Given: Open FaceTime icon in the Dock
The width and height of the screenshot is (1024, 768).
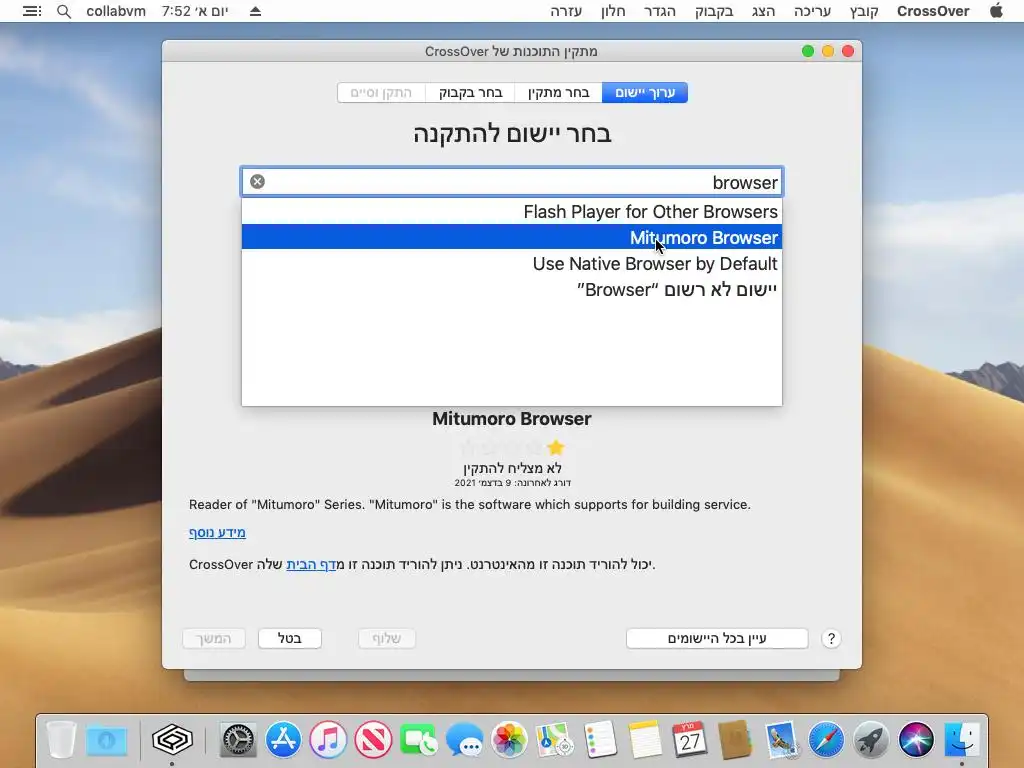Looking at the screenshot, I should coord(419,740).
